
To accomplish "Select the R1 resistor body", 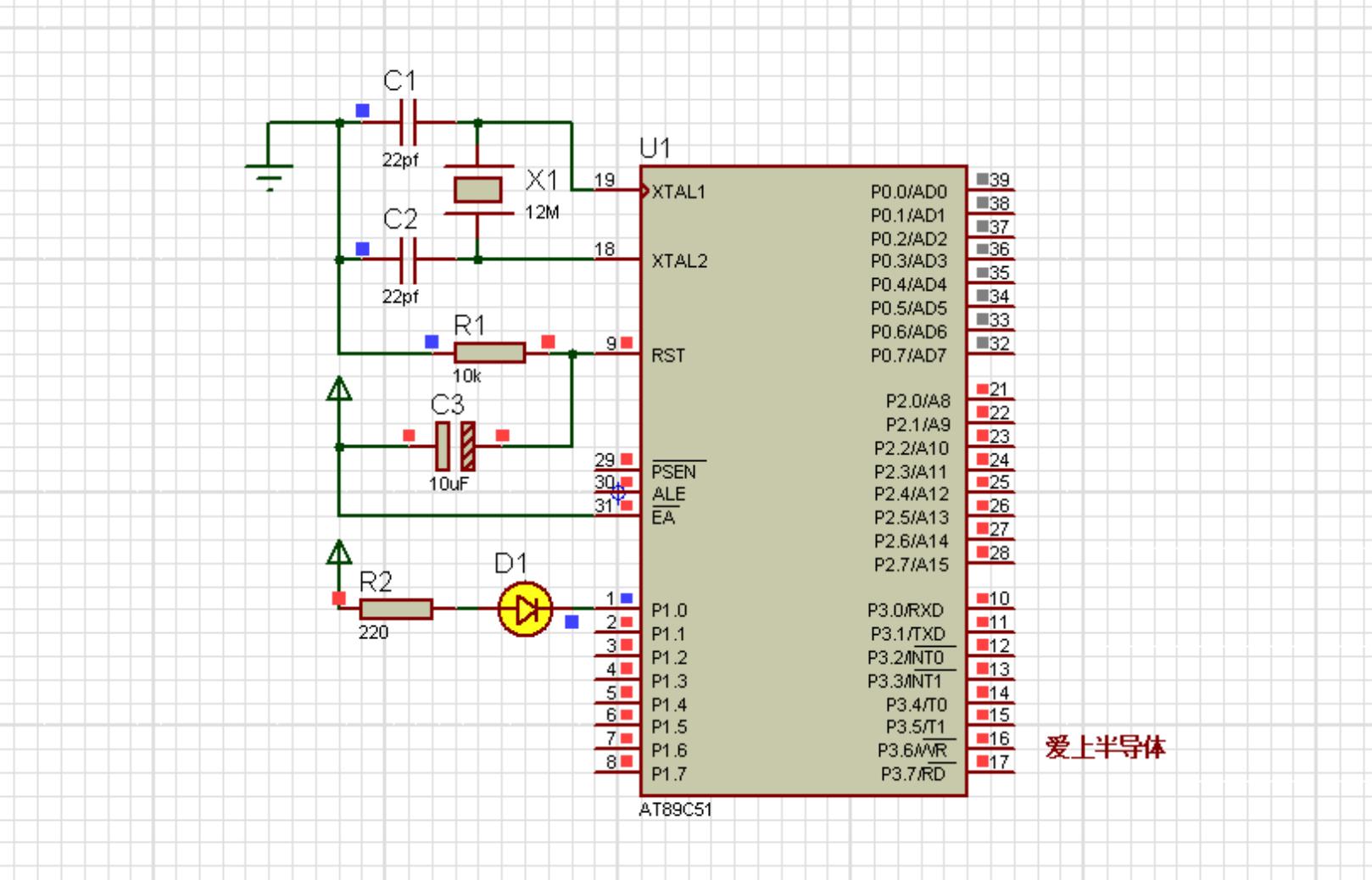I will (489, 353).
